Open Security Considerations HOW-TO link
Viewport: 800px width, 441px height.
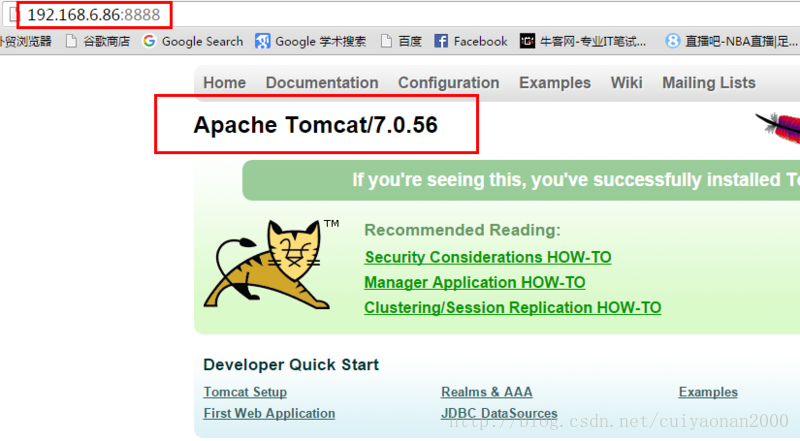pos(488,257)
